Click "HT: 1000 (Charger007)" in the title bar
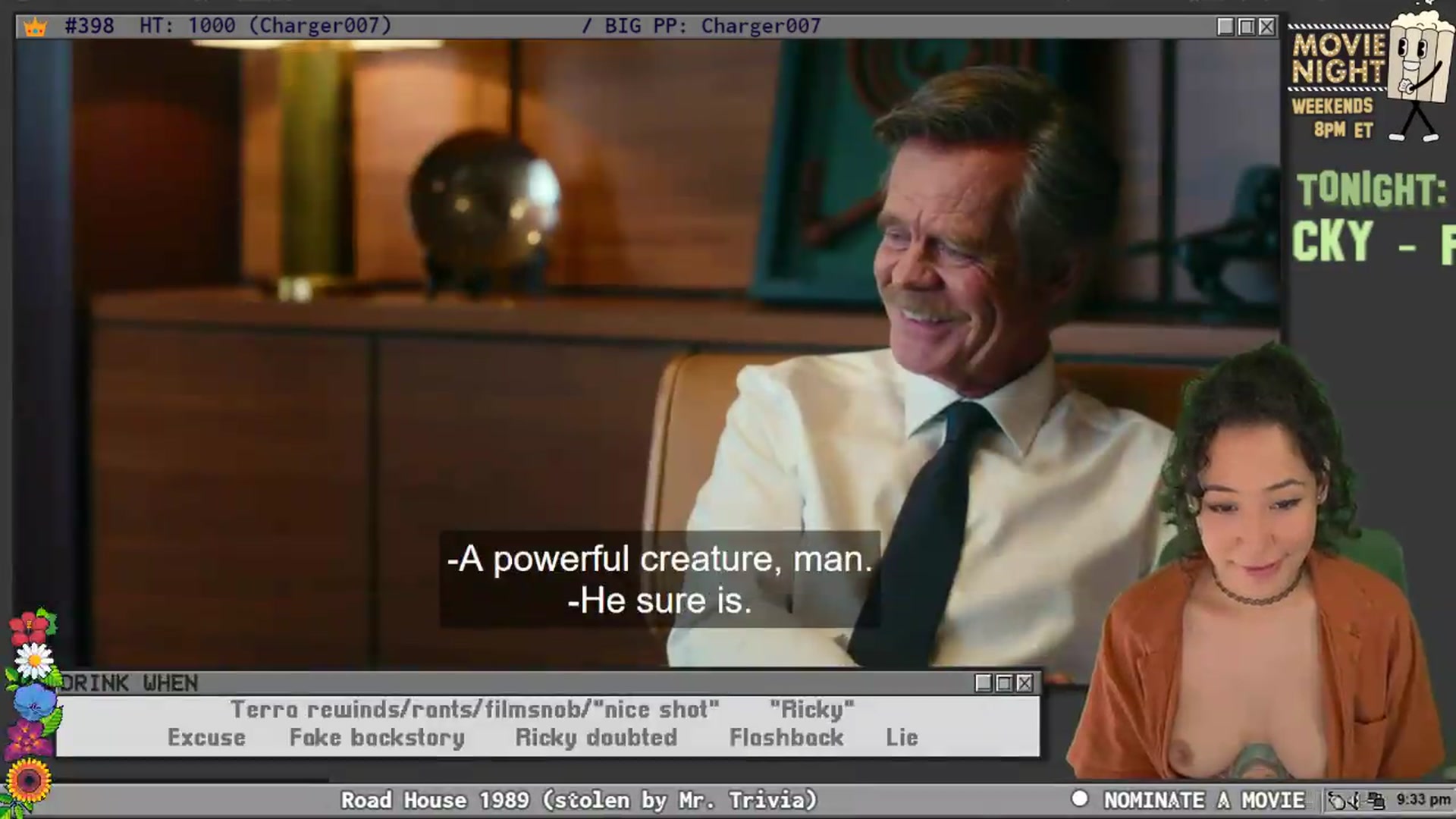The width and height of the screenshot is (1456, 819). pyautogui.click(x=265, y=26)
